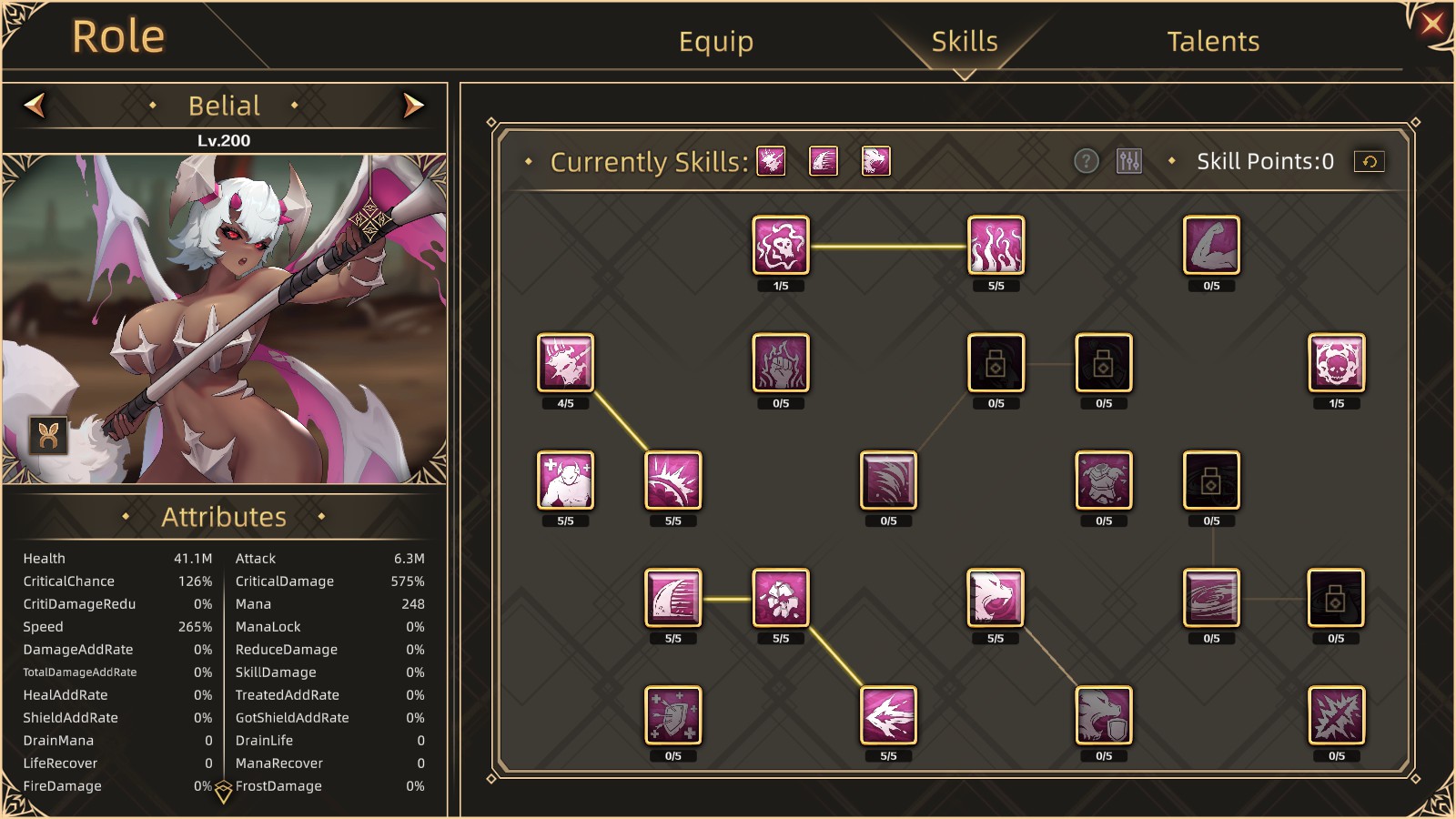Click the healing figure skill node

(565, 480)
